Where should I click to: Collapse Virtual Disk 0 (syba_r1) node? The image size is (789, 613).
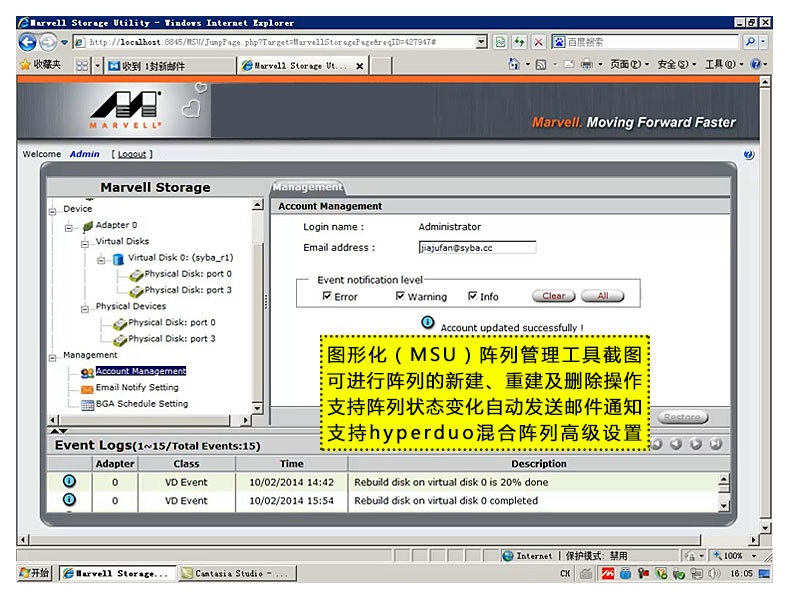pos(101,260)
